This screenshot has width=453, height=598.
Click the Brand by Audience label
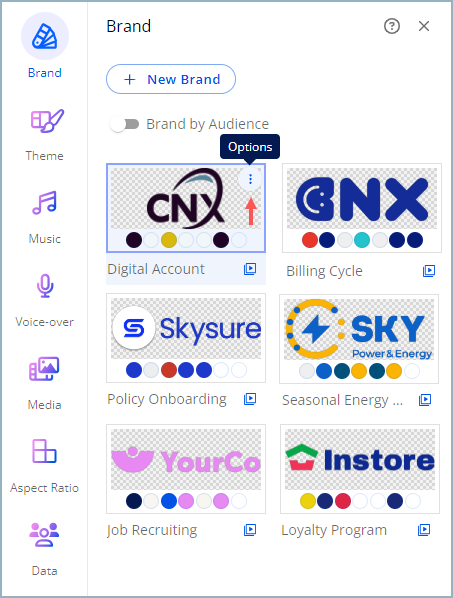(x=207, y=124)
